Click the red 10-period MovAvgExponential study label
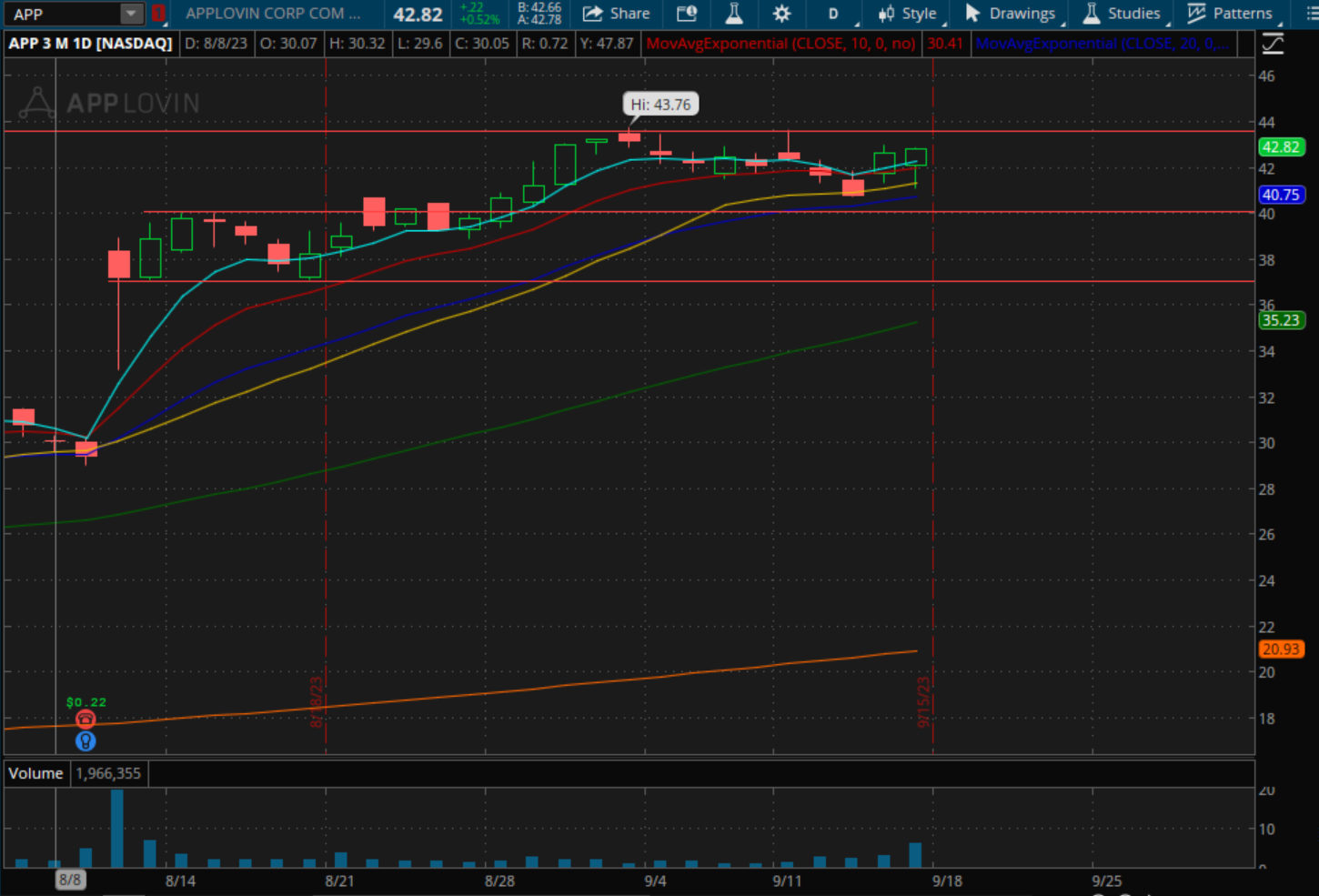This screenshot has height=896, width=1319. point(781,44)
